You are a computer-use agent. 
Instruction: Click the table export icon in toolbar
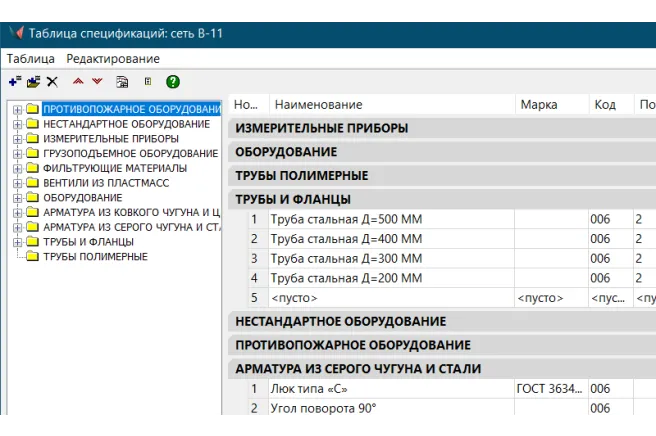122,82
